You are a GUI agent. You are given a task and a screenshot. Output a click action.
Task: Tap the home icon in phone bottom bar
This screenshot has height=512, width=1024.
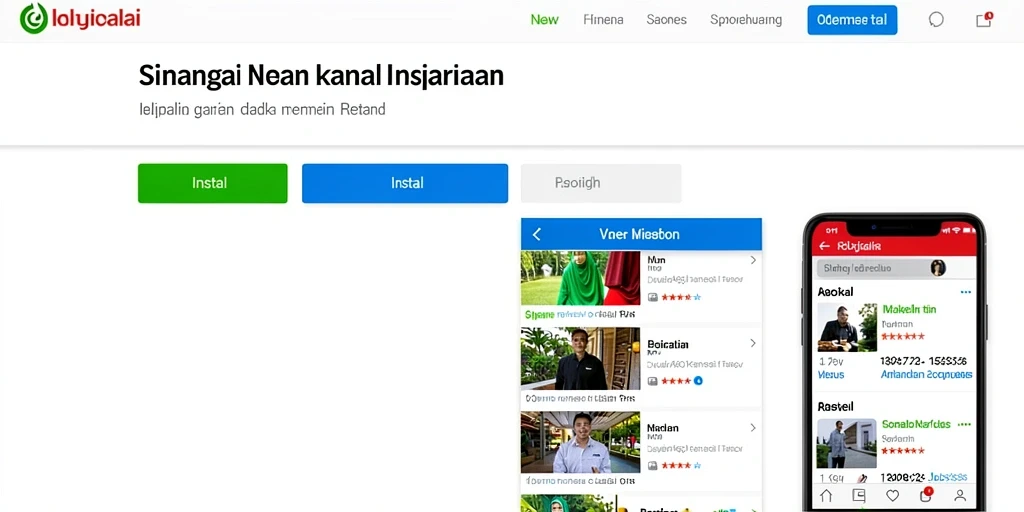pyautogui.click(x=826, y=495)
